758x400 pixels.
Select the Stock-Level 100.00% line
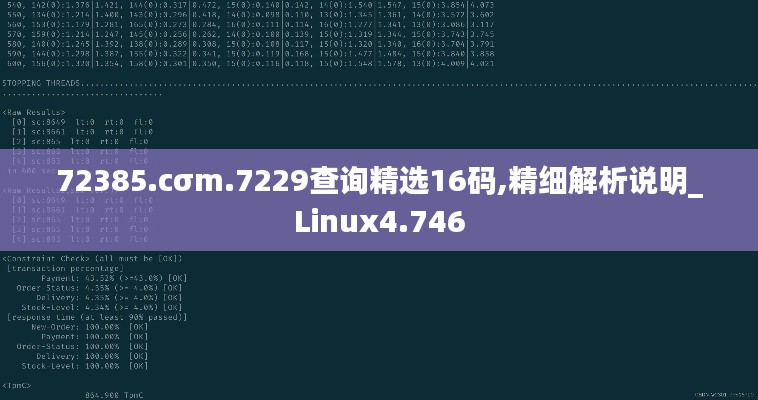point(85,366)
